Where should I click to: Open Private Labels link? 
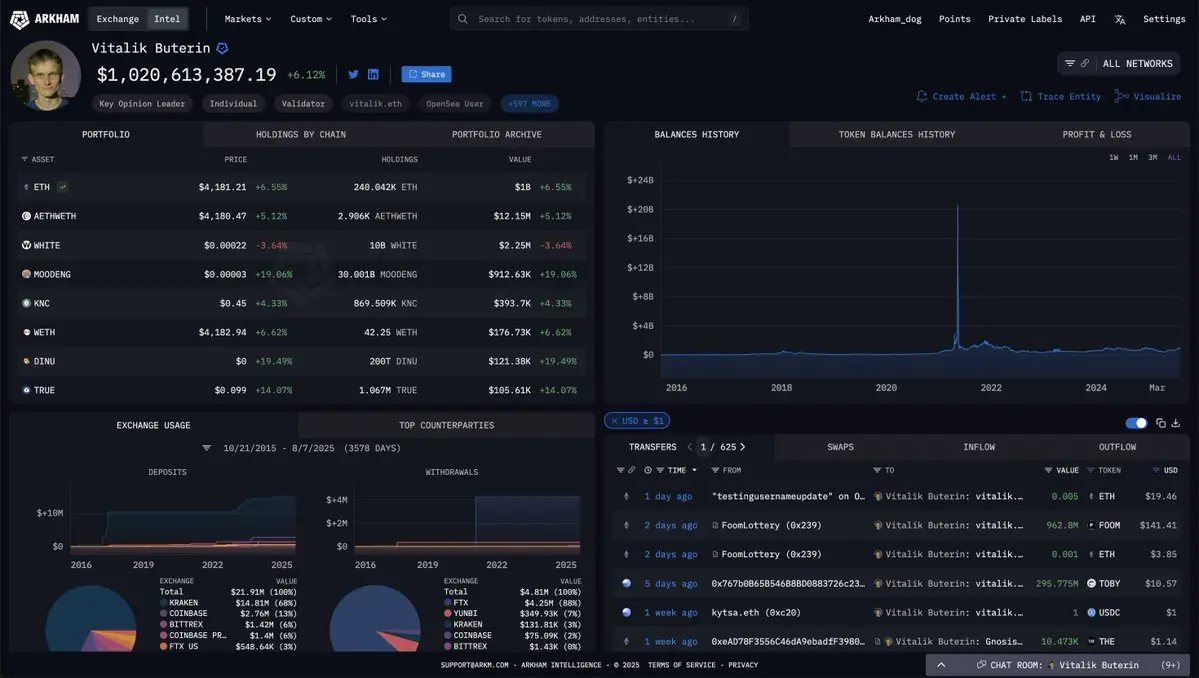pyautogui.click(x=1025, y=19)
